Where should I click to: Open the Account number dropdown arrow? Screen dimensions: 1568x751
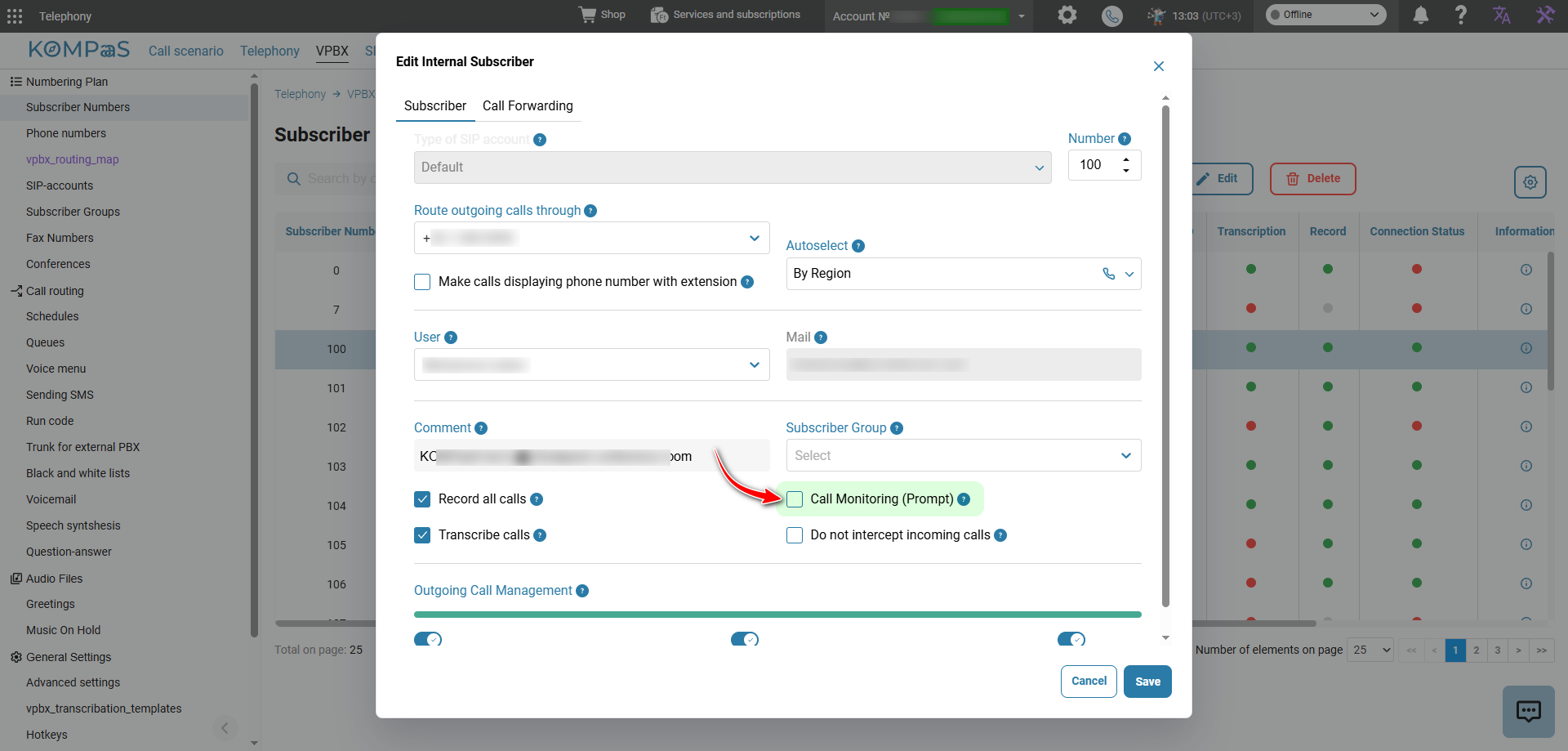[1022, 16]
